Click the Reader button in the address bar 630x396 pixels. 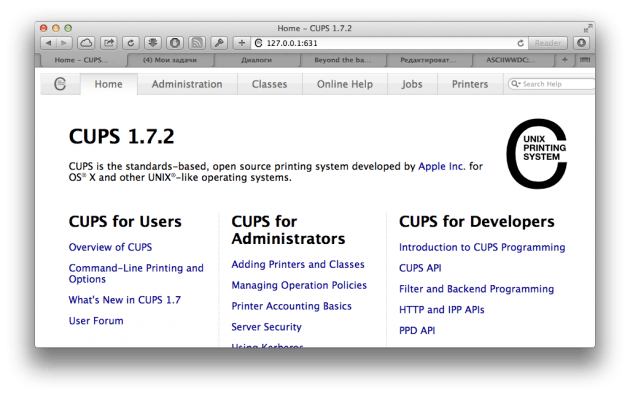click(548, 43)
